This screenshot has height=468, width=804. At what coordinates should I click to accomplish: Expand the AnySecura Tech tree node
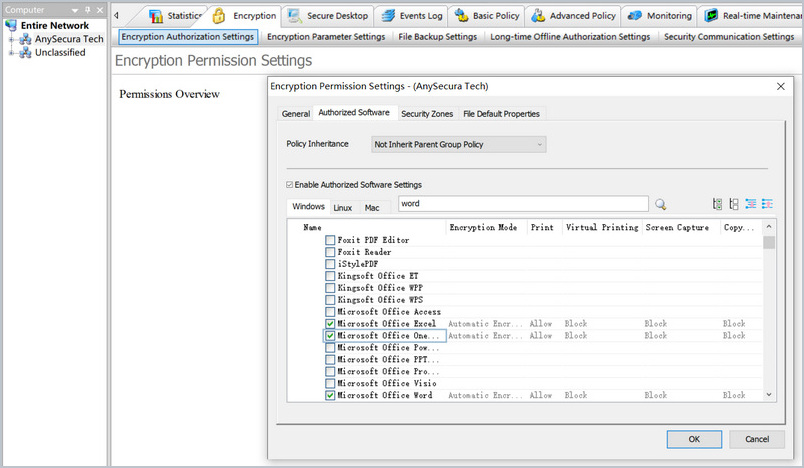(x=11, y=39)
